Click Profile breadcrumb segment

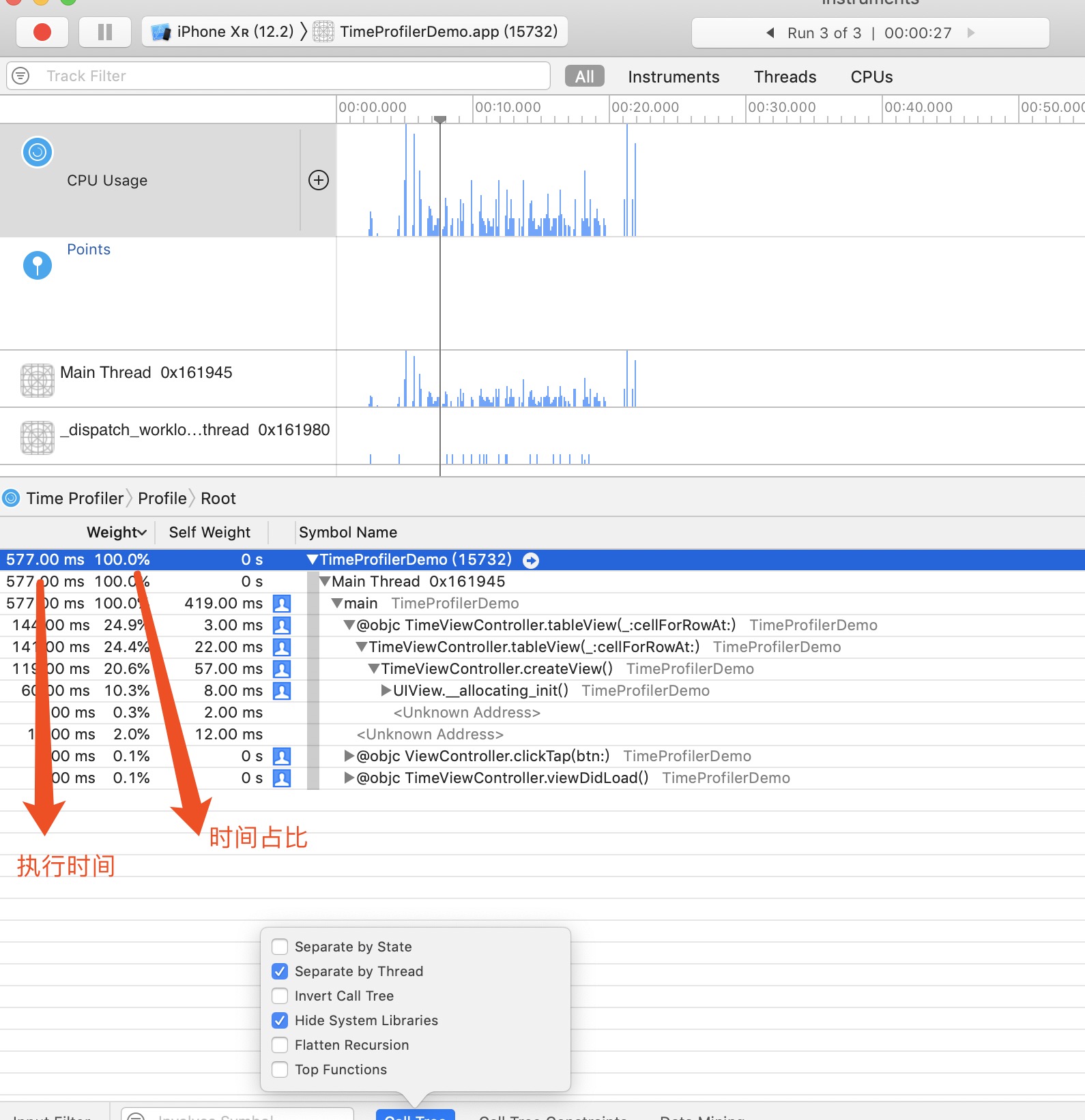pos(162,499)
